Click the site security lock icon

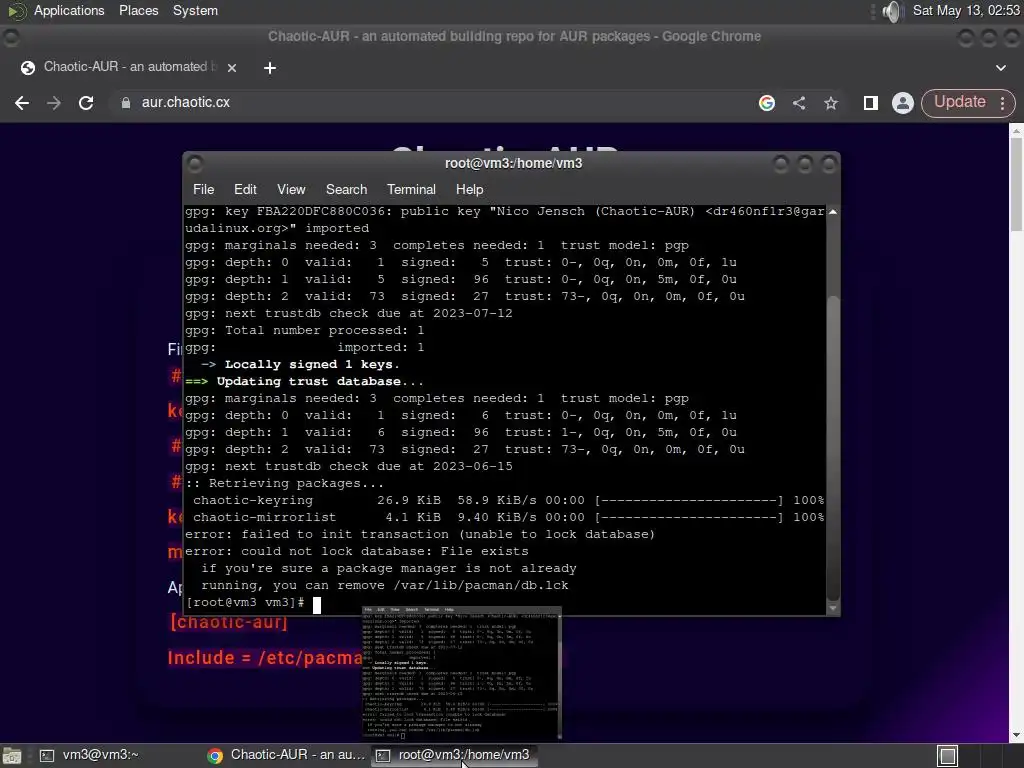[x=125, y=103]
